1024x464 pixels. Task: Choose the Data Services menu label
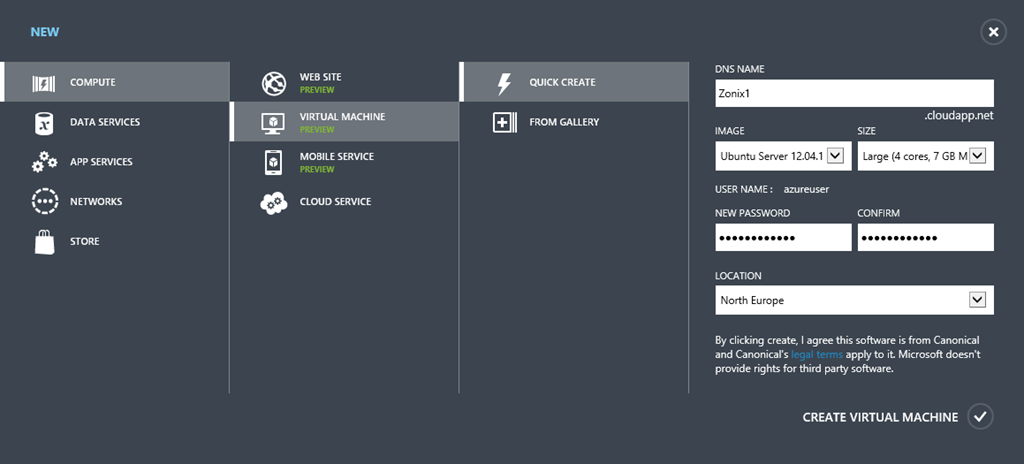pyautogui.click(x=105, y=122)
